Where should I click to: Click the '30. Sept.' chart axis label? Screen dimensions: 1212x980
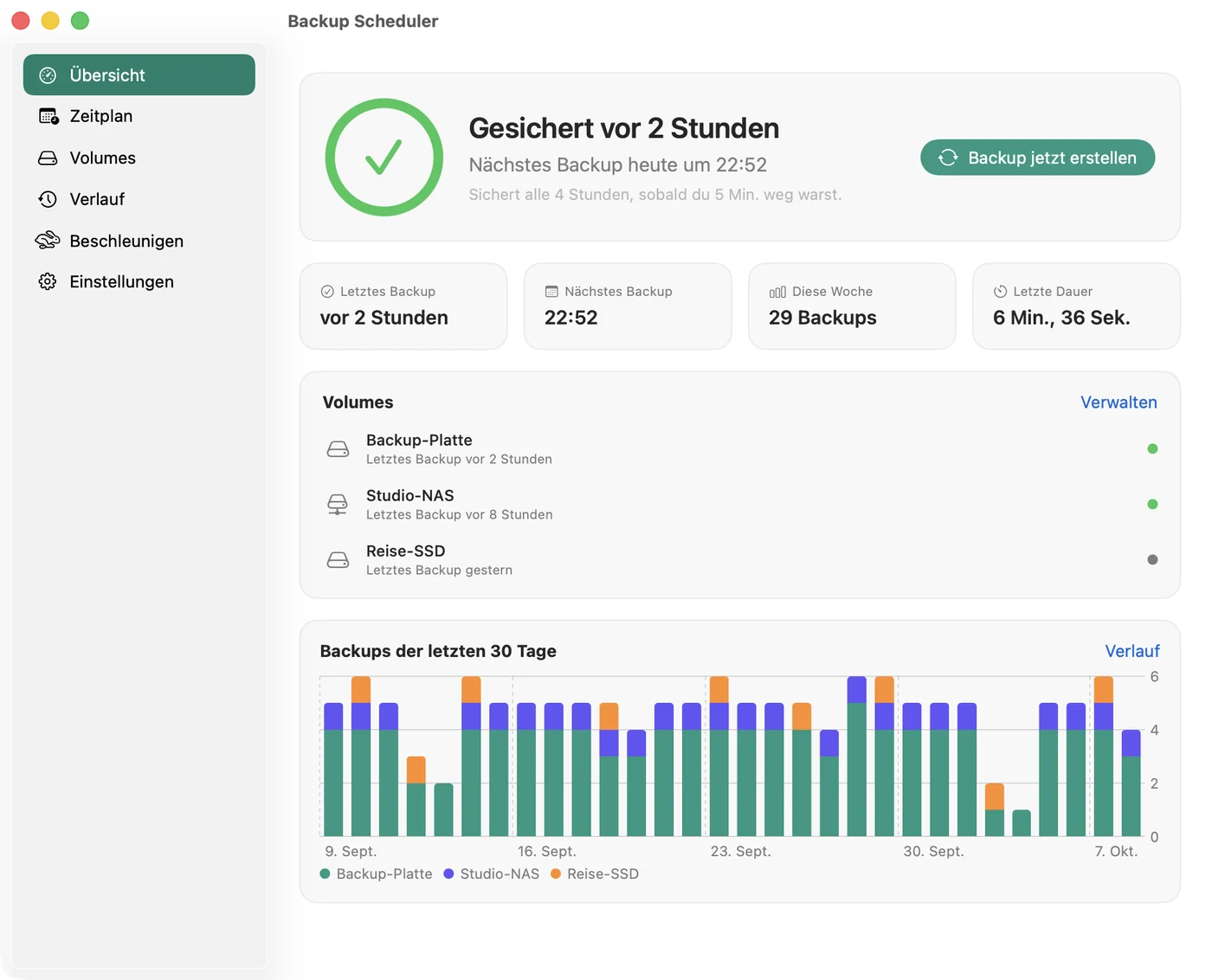pyautogui.click(x=934, y=851)
